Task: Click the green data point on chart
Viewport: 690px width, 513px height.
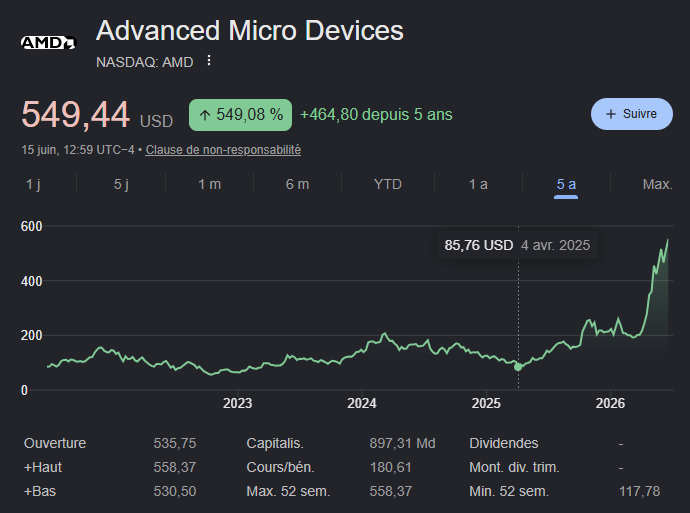Action: tap(518, 367)
